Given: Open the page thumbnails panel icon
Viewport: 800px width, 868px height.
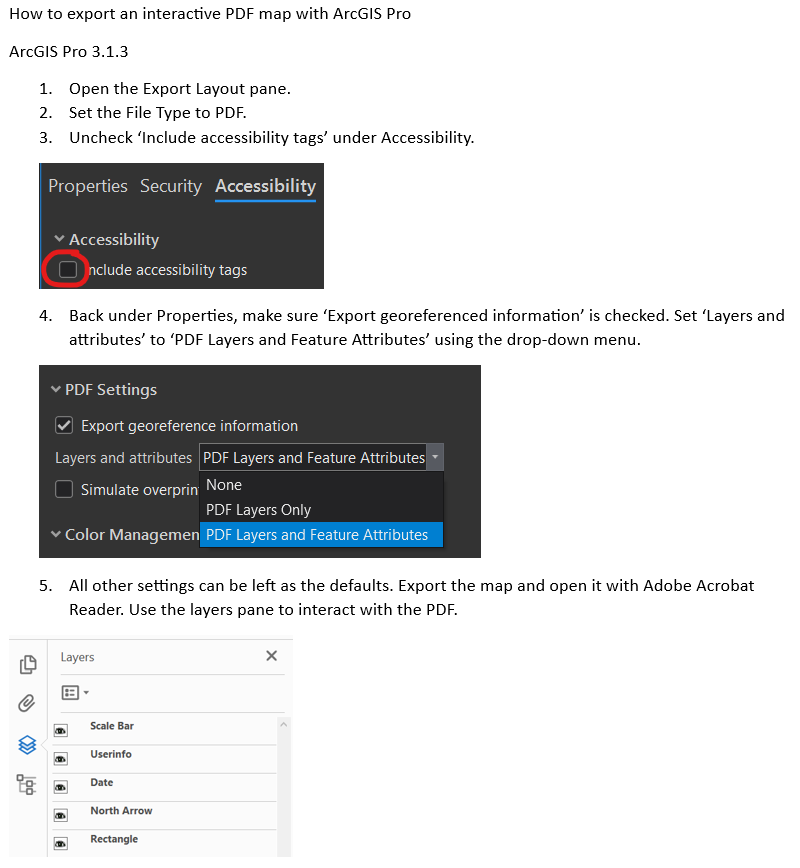Looking at the screenshot, I should pos(28,664).
